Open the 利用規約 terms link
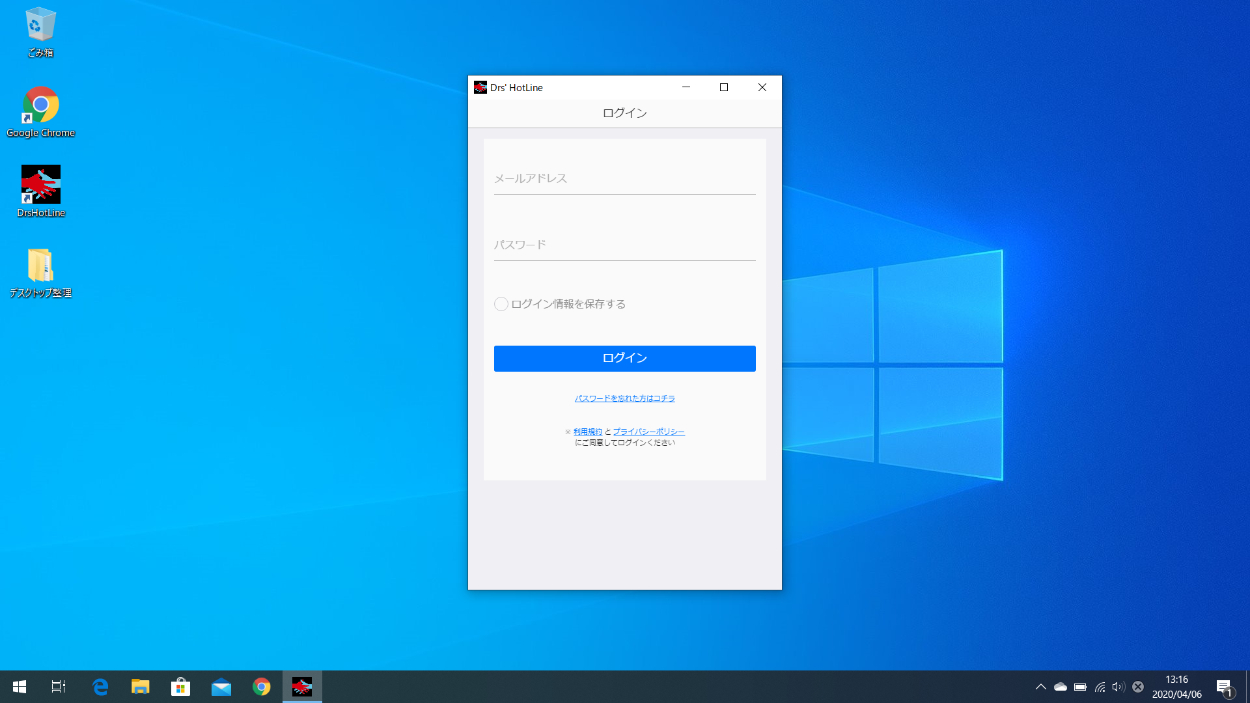Image resolution: width=1250 pixels, height=703 pixels. [x=588, y=431]
